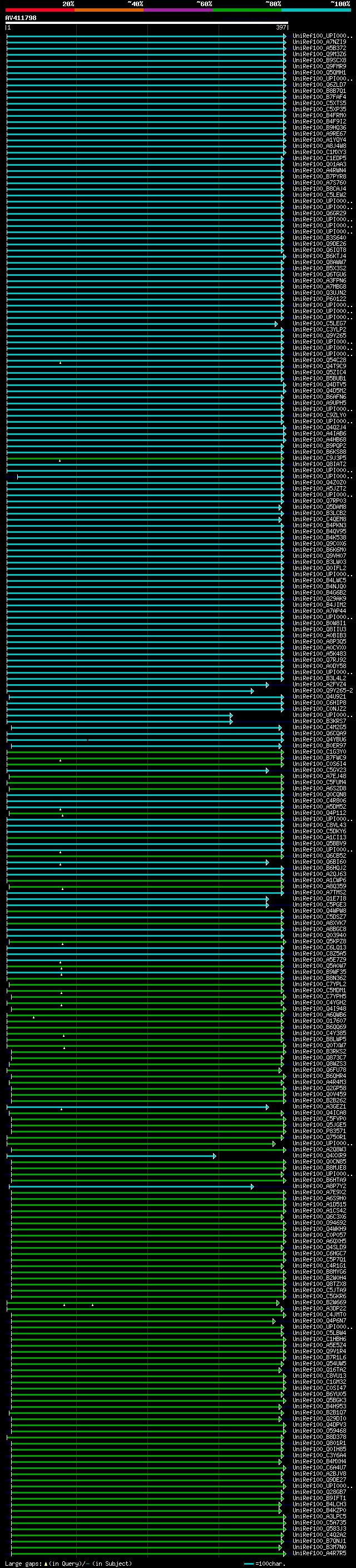Open hit UniRef100_A5B372
This screenshot has width=356, height=1568.
click(319, 48)
